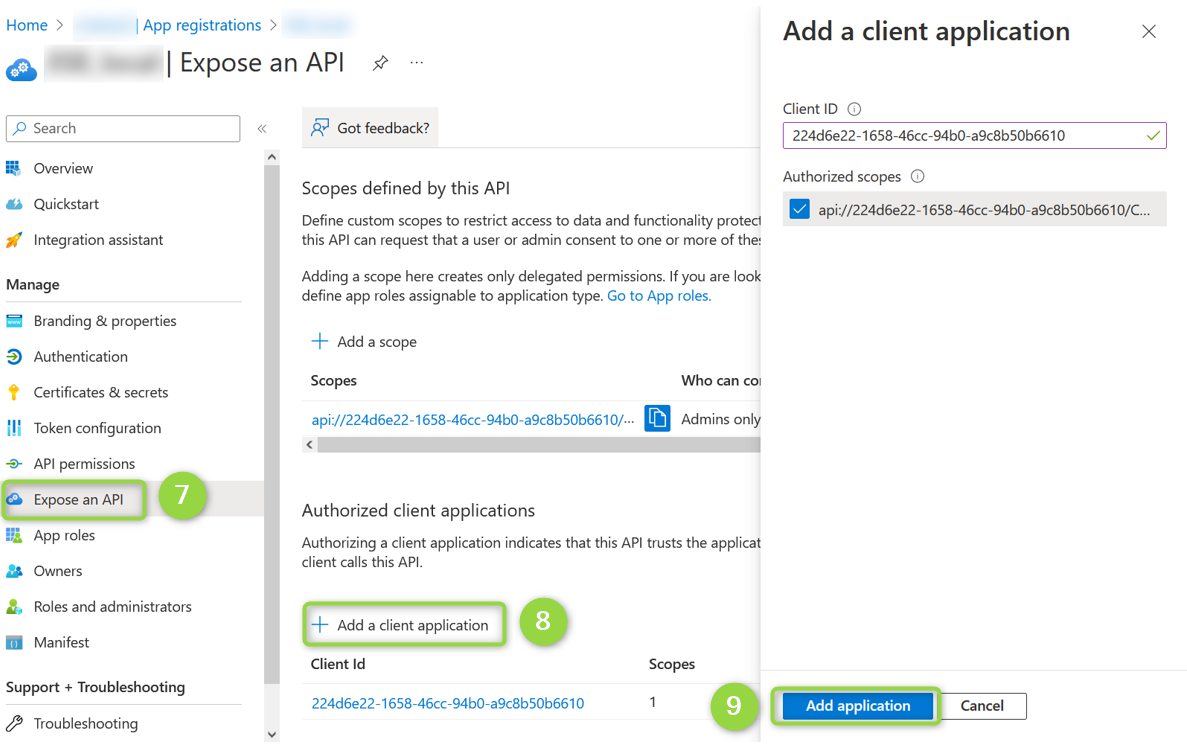This screenshot has width=1187, height=752.
Task: Go to App registrations breadcrumb
Action: click(x=202, y=25)
